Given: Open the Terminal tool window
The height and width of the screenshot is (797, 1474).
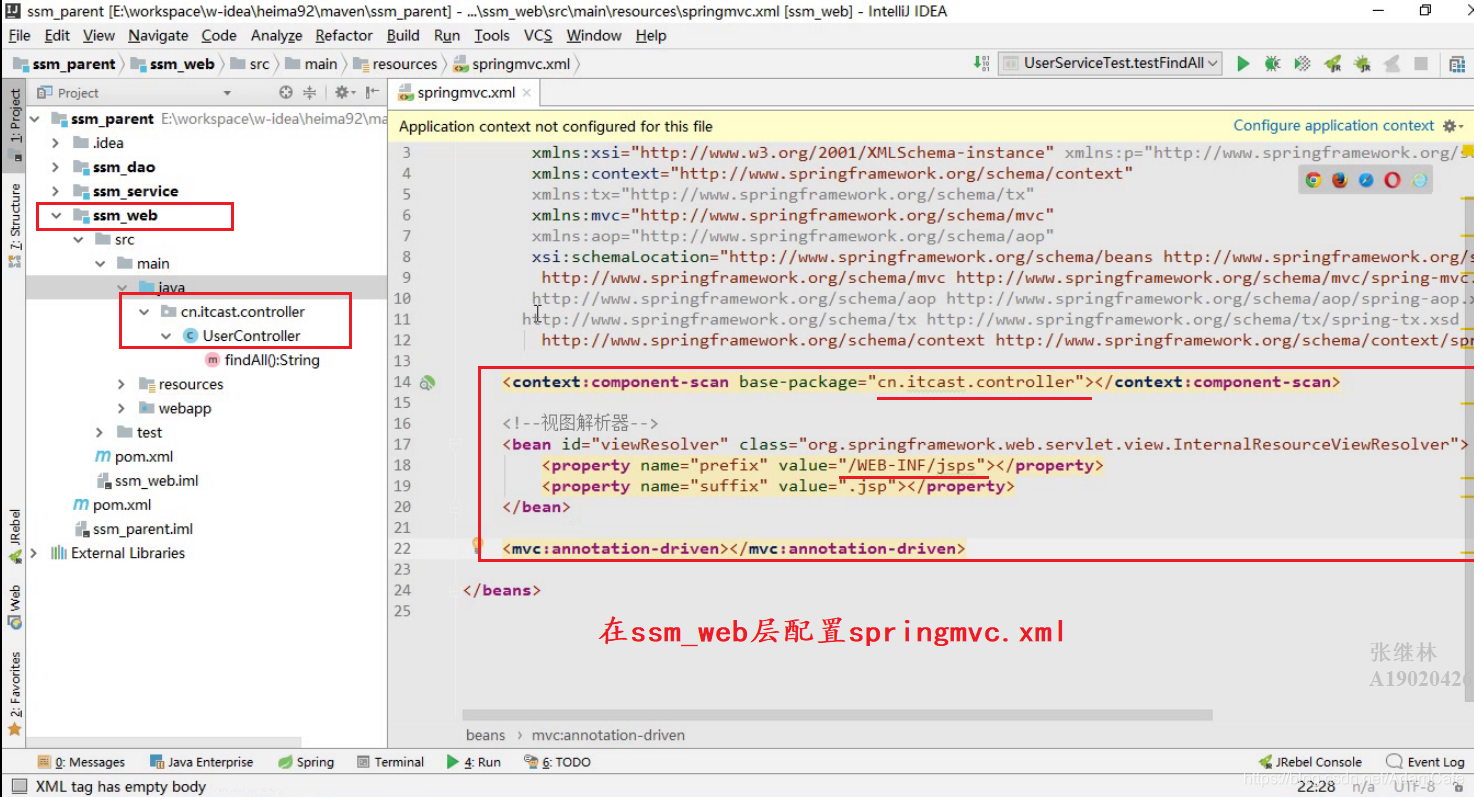Looking at the screenshot, I should [390, 762].
